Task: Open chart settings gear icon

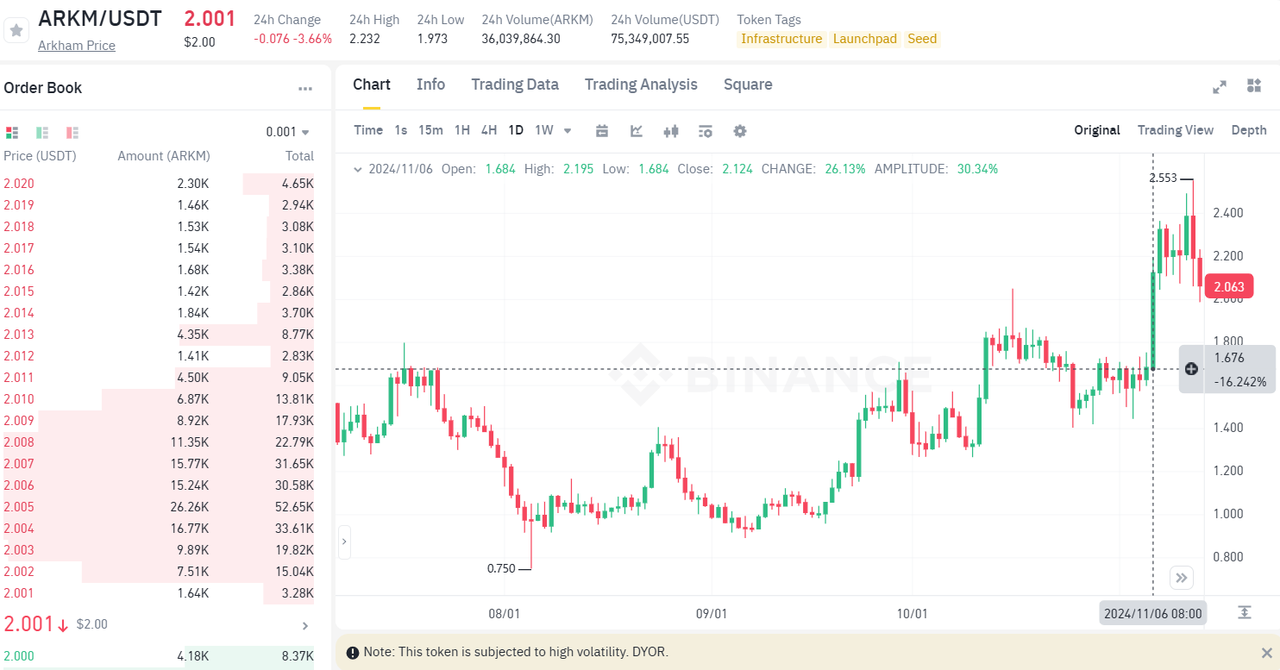Action: pyautogui.click(x=740, y=131)
